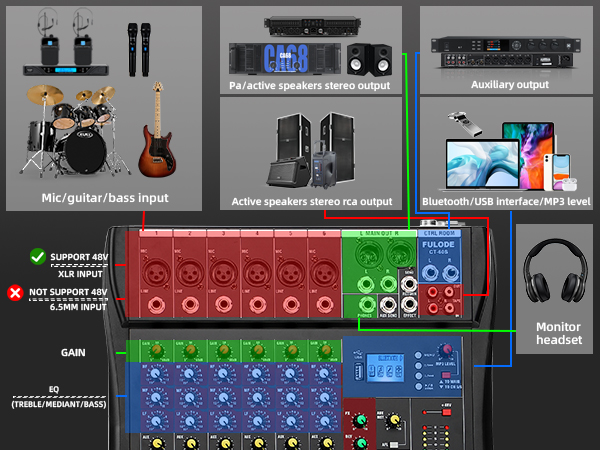Select channel 4 line input jack
Viewport: 600px width, 450px height.
click(x=257, y=305)
